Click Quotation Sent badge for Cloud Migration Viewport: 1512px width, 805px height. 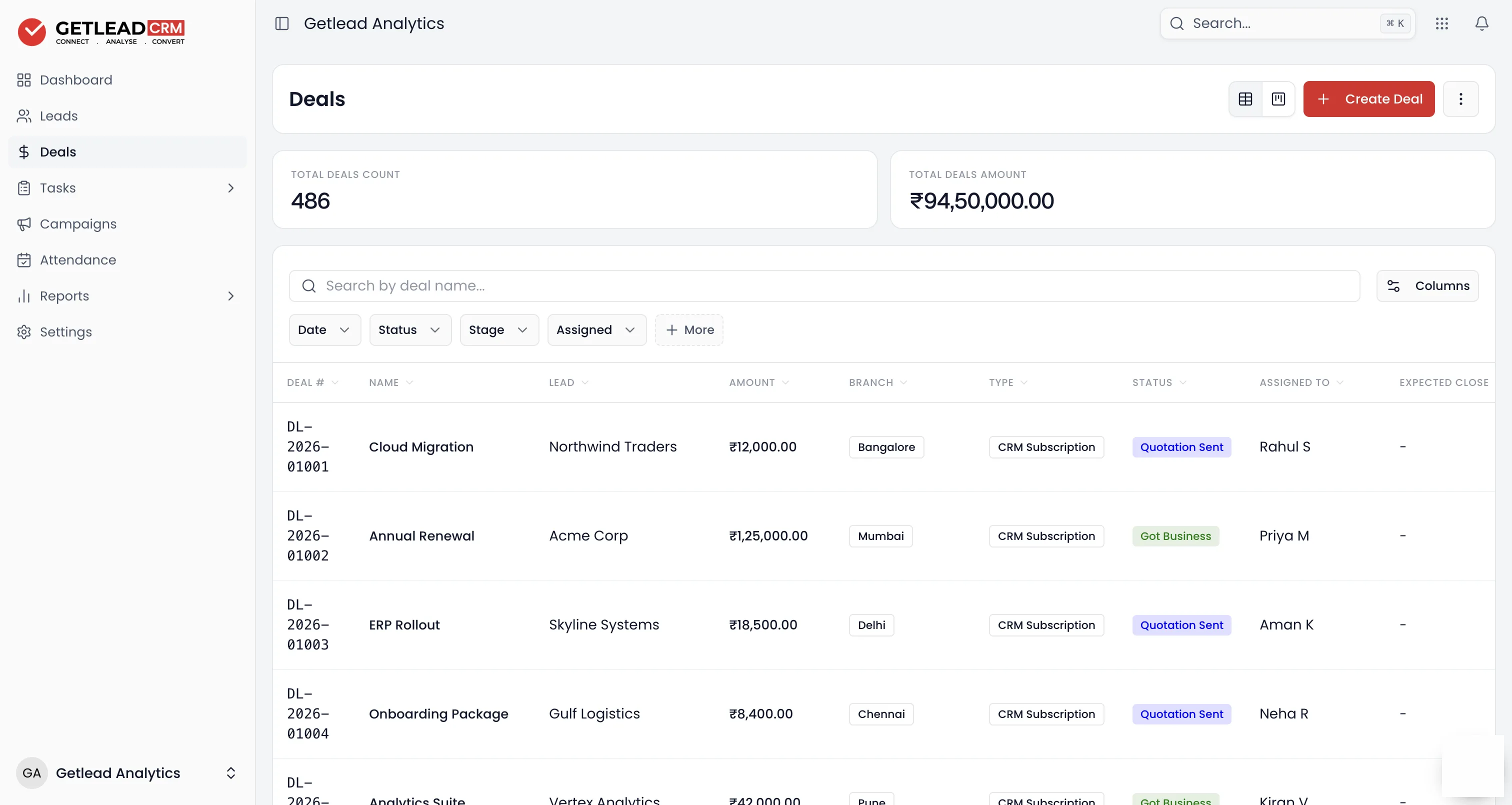point(1181,447)
